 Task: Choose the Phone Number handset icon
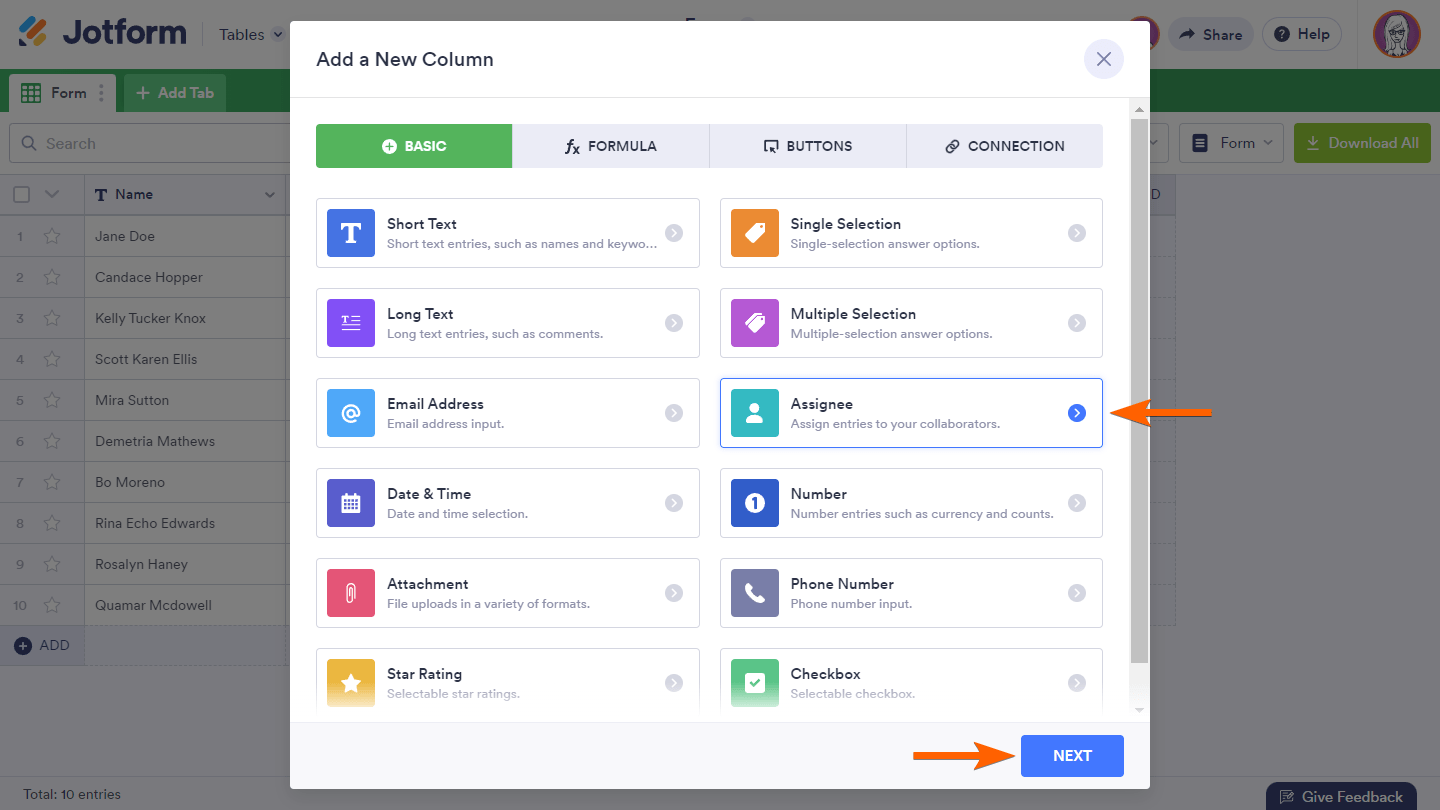pyautogui.click(x=755, y=593)
